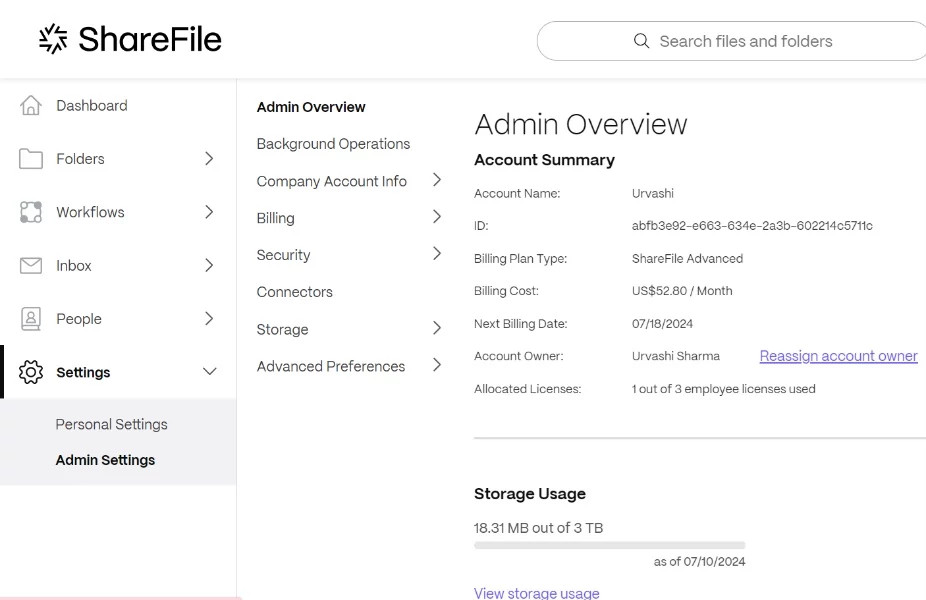This screenshot has height=600, width=926.
Task: Click Reassign account owner link
Action: [839, 356]
